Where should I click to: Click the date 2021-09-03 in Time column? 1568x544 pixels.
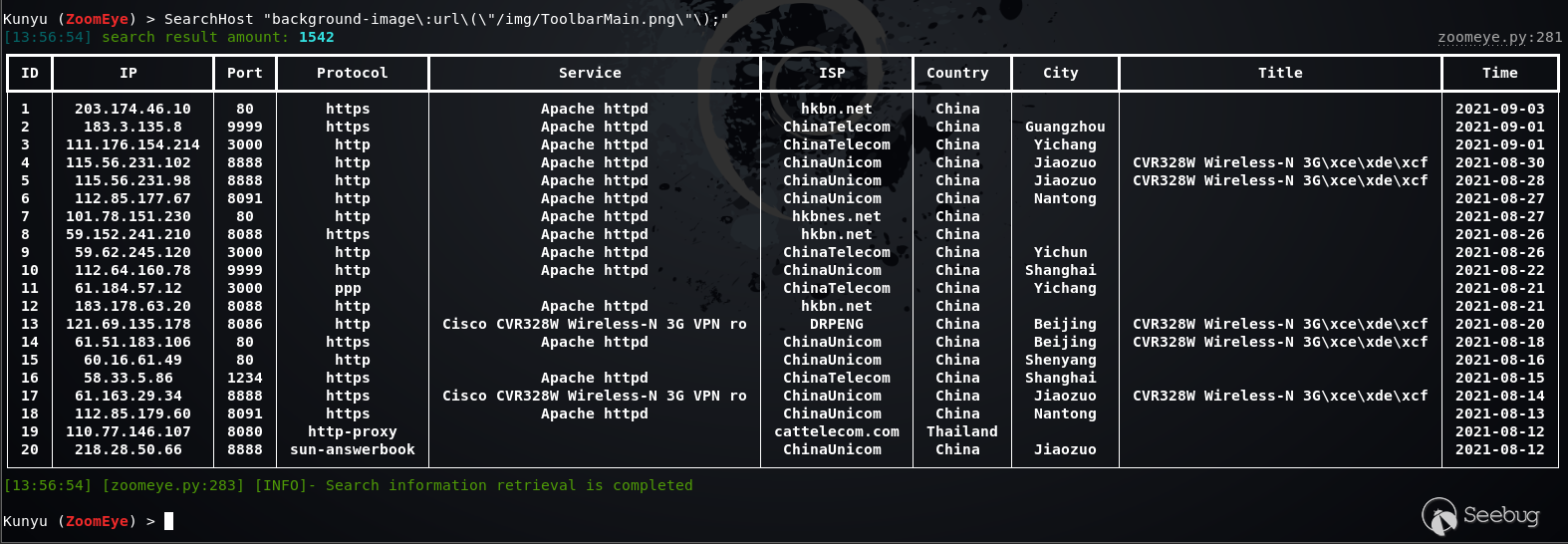click(1500, 109)
